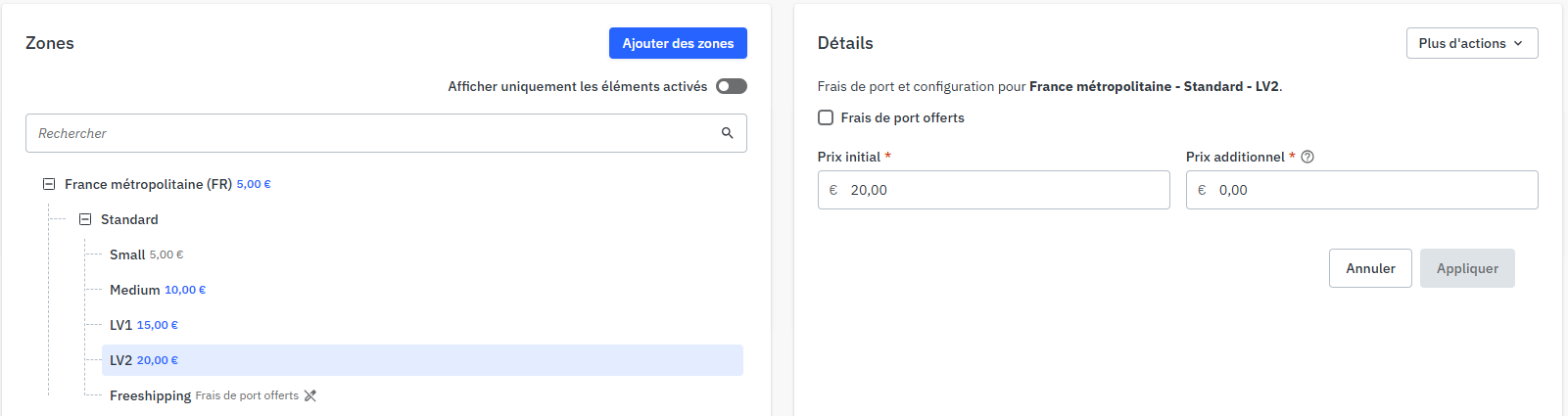This screenshot has width=1568, height=416.
Task: Click the Prix additionnel help icon
Action: pyautogui.click(x=1307, y=157)
